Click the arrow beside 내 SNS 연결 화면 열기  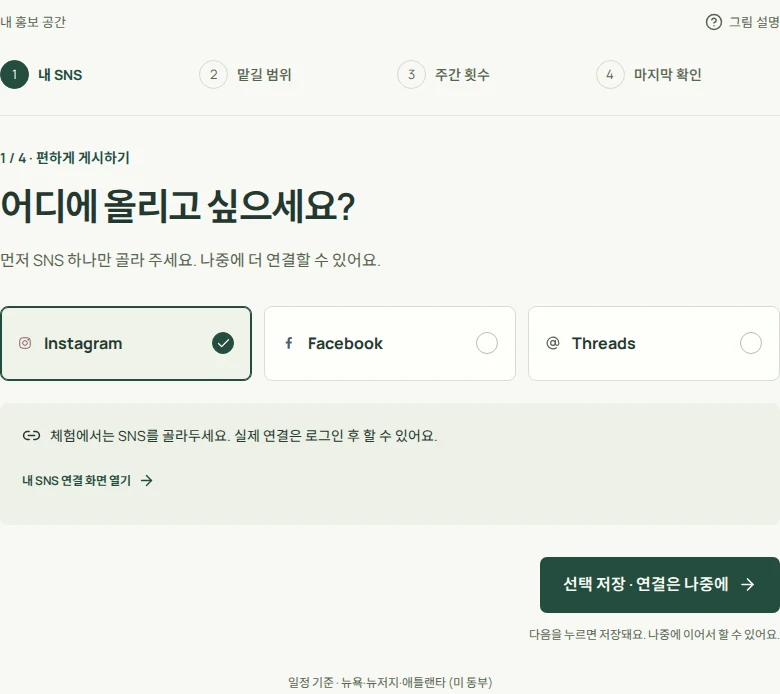click(x=146, y=481)
